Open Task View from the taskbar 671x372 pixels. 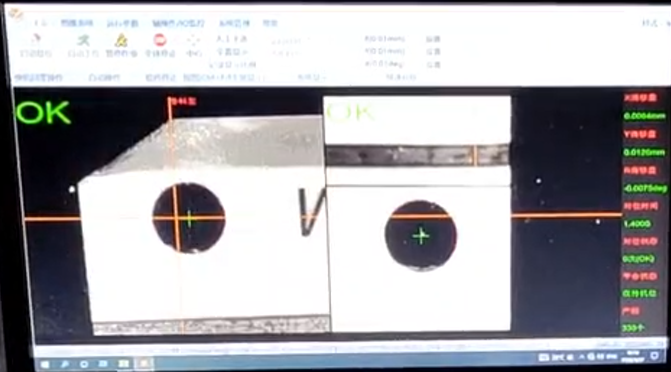coord(103,364)
